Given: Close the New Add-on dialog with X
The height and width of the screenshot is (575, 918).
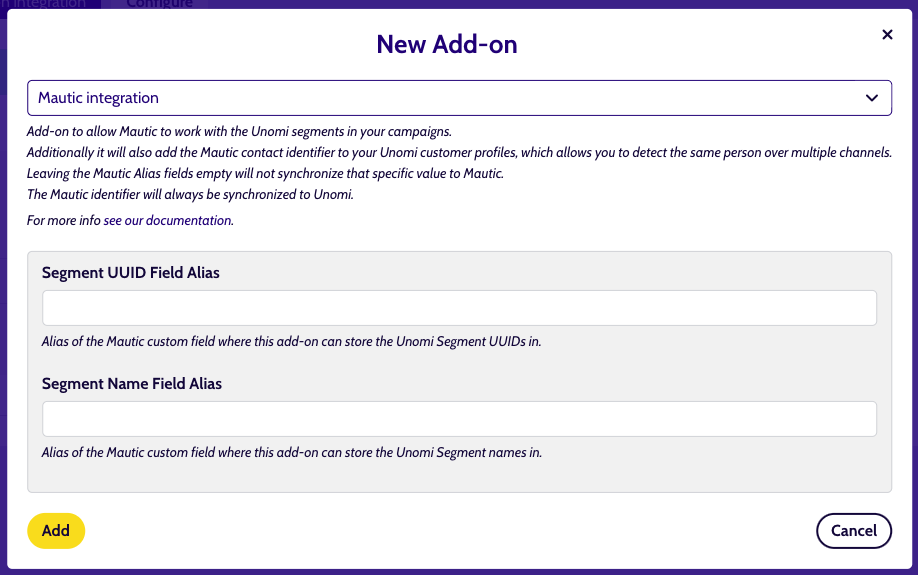Looking at the screenshot, I should pyautogui.click(x=887, y=35).
